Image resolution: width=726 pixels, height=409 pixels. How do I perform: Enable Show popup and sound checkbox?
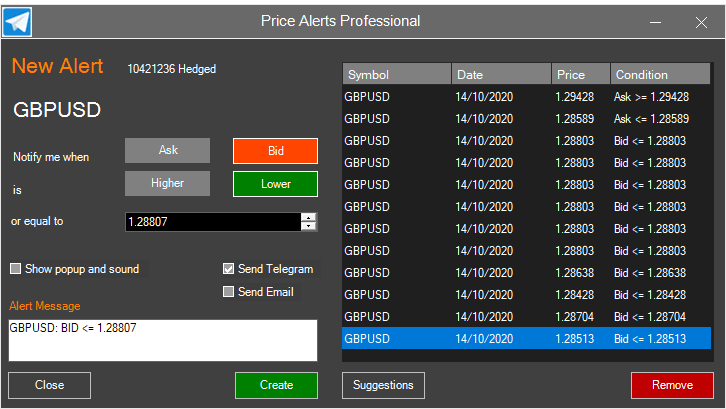pyautogui.click(x=16, y=269)
